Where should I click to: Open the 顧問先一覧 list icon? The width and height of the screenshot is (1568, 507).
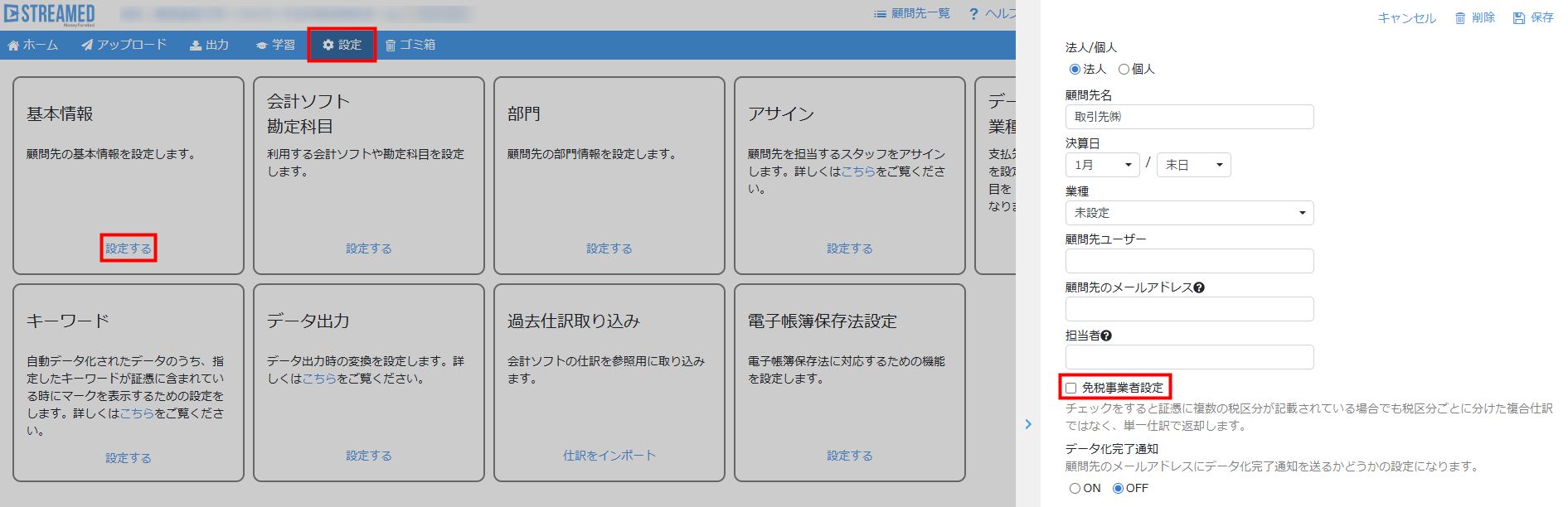point(880,14)
